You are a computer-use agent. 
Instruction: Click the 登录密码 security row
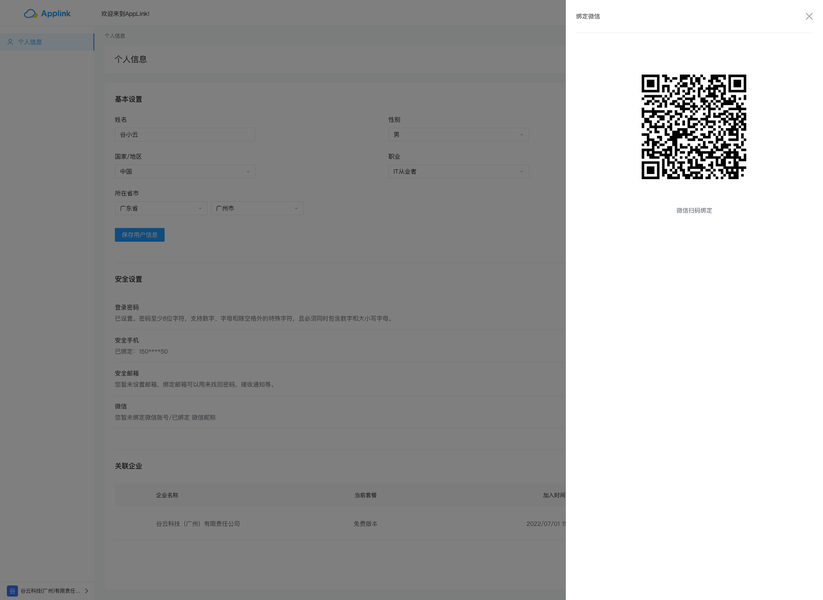pyautogui.click(x=340, y=313)
